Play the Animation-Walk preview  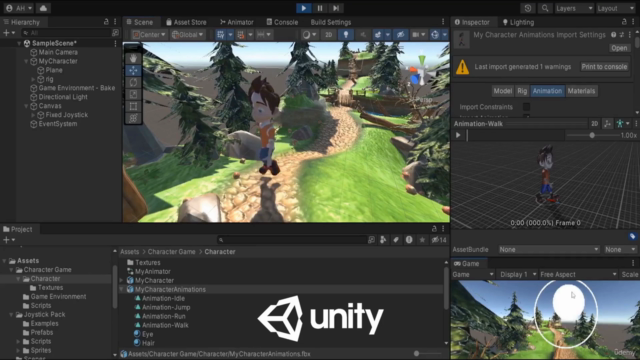click(458, 135)
